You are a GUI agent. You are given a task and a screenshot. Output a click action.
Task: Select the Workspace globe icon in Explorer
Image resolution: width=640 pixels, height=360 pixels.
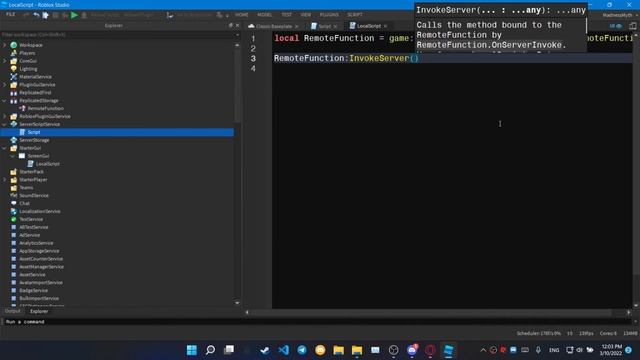(14, 45)
